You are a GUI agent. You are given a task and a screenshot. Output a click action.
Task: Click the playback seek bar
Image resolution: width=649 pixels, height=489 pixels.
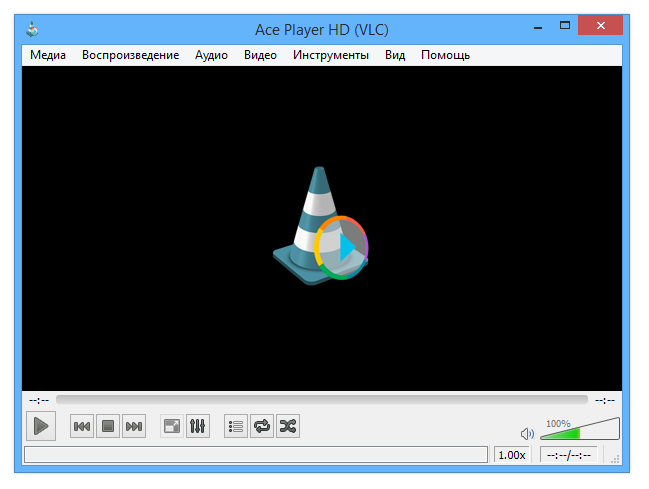tap(322, 400)
